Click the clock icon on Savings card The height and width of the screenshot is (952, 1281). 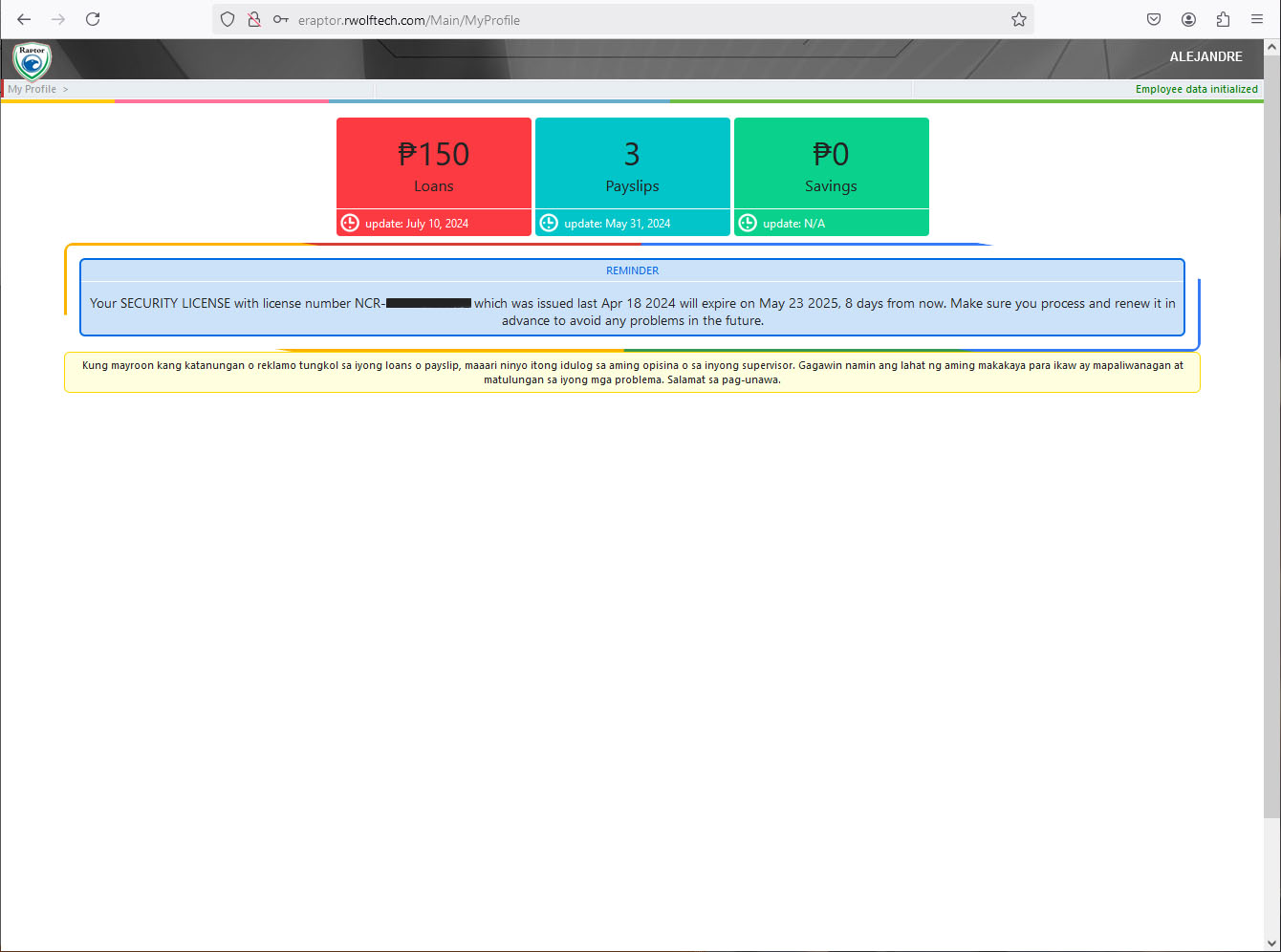(x=748, y=223)
